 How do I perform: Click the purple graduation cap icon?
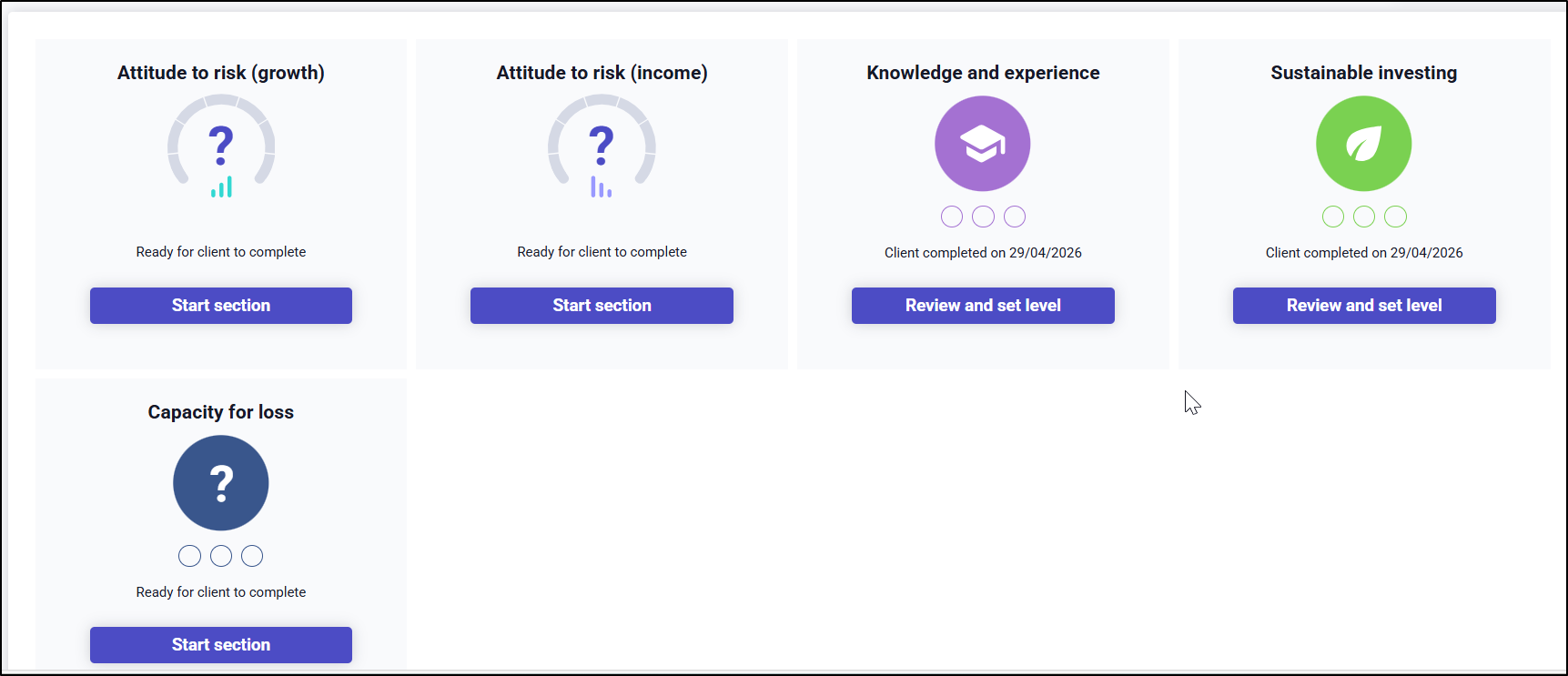click(983, 144)
